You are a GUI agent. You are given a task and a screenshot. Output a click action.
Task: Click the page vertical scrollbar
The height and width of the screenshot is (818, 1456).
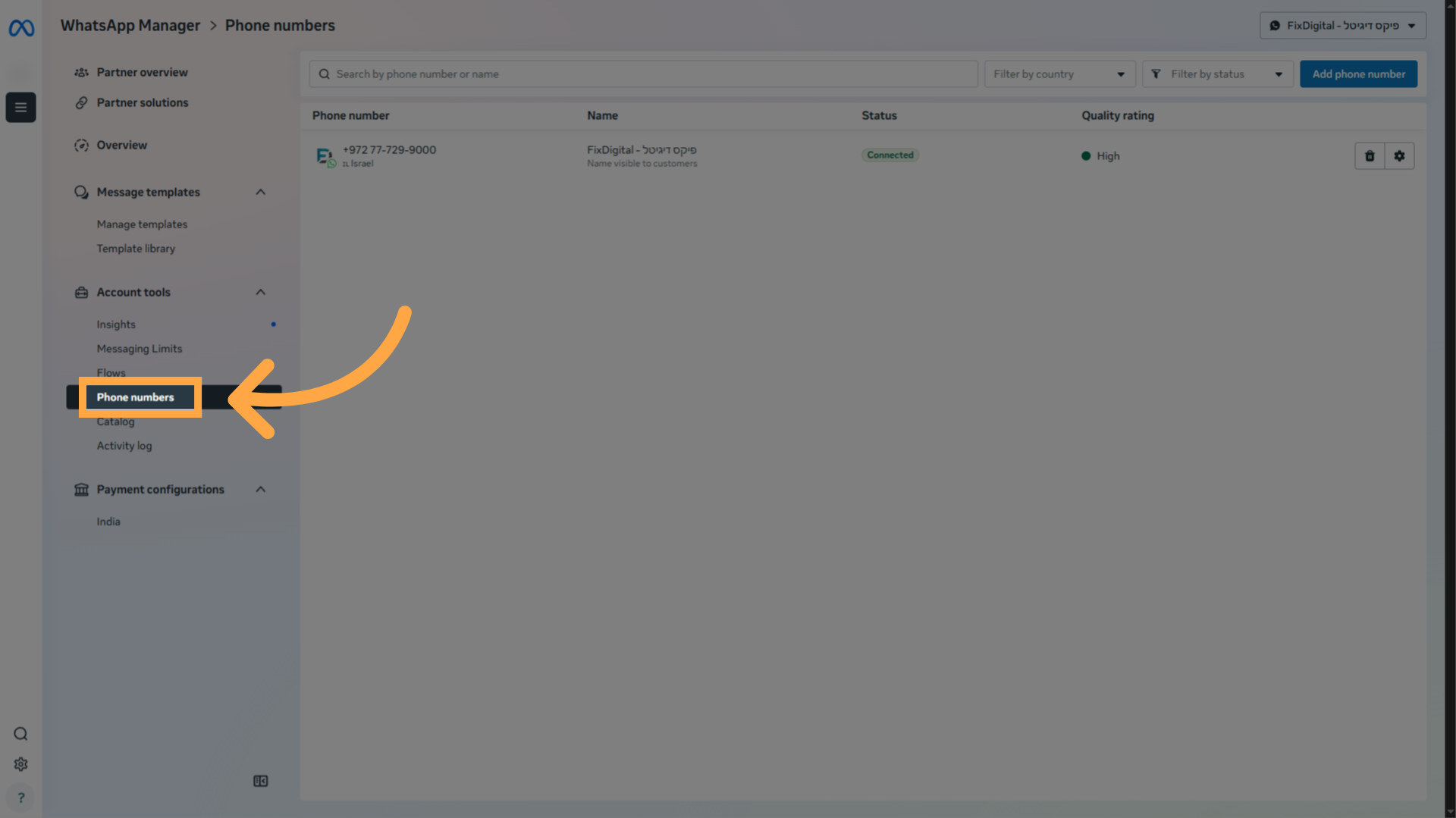pos(1450,409)
